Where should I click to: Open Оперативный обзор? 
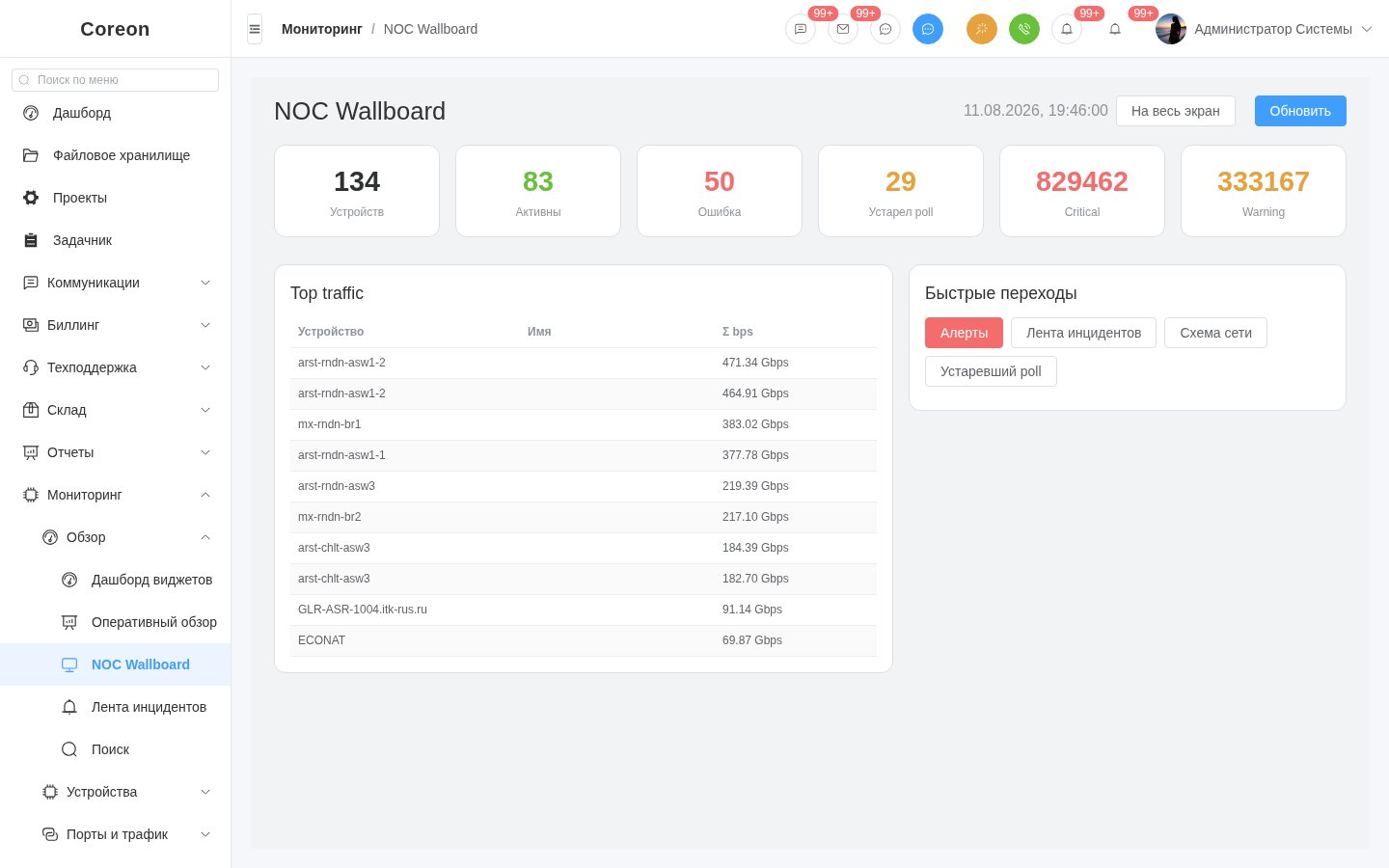[x=116, y=622]
